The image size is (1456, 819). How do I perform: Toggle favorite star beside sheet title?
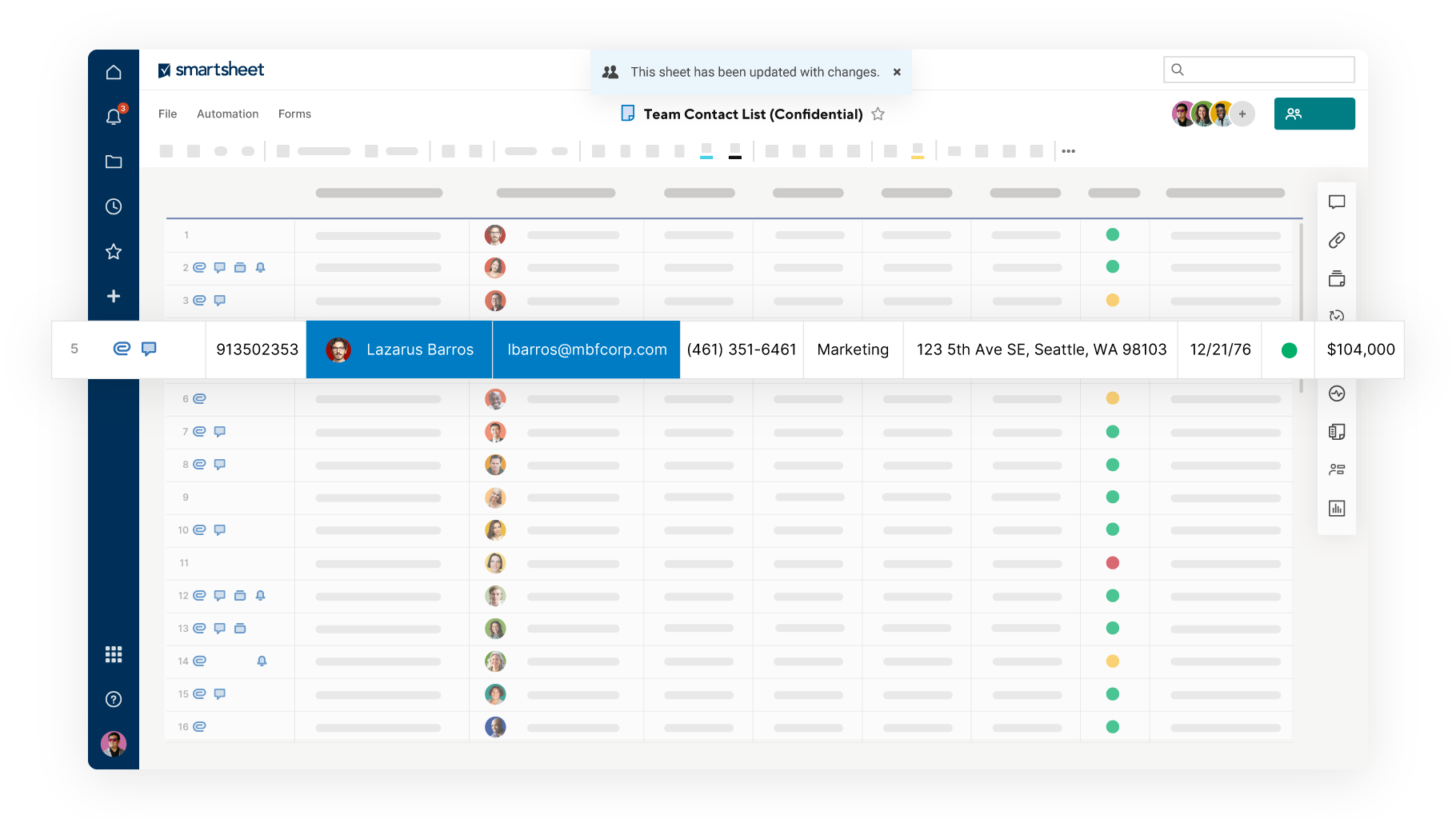click(878, 114)
